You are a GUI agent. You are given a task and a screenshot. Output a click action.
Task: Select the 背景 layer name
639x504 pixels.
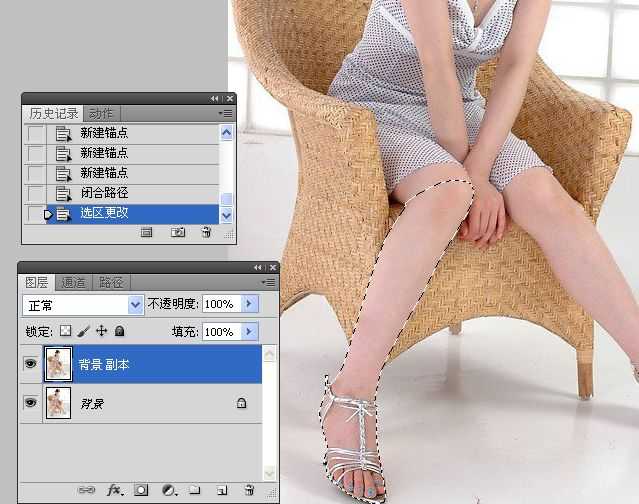[x=92, y=404]
